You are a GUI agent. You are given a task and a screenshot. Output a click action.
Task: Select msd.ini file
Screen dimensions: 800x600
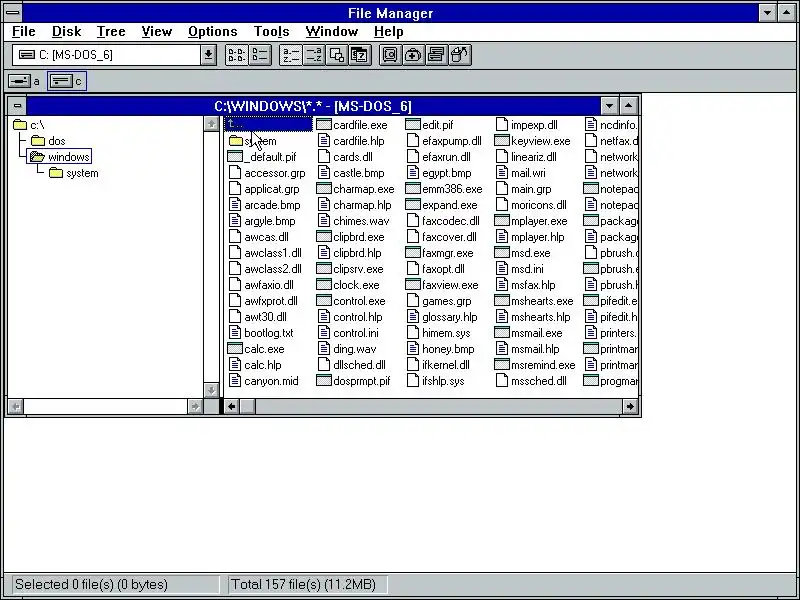[520, 269]
